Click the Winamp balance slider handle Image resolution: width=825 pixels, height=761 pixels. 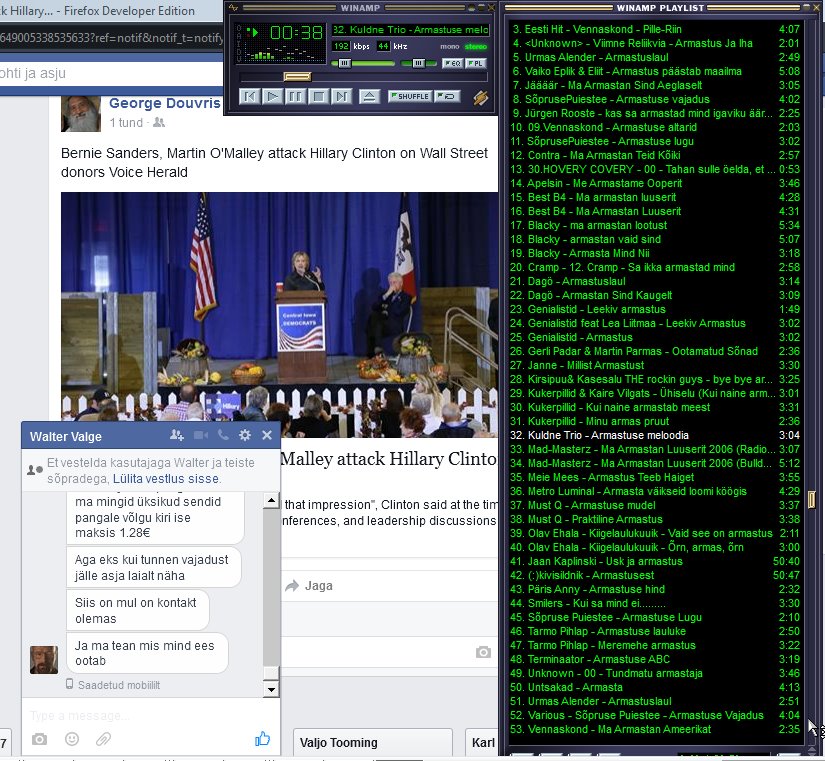click(x=418, y=63)
